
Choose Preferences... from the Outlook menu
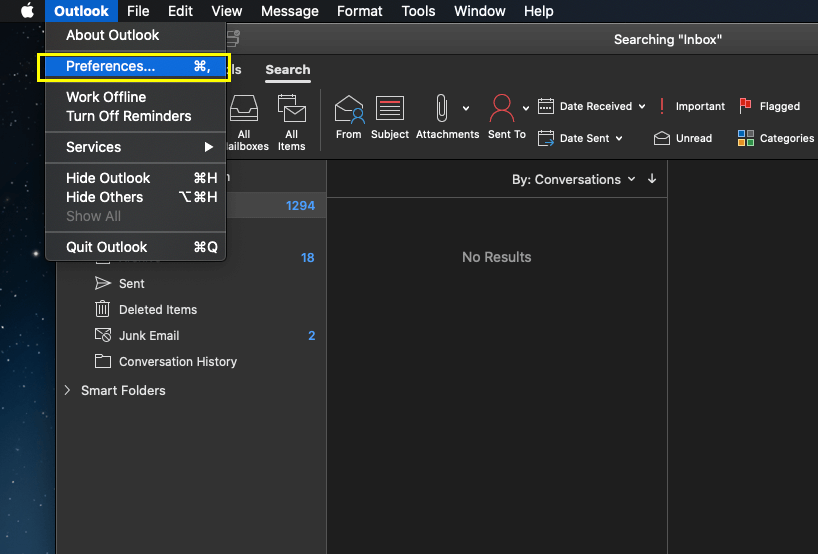coord(136,66)
